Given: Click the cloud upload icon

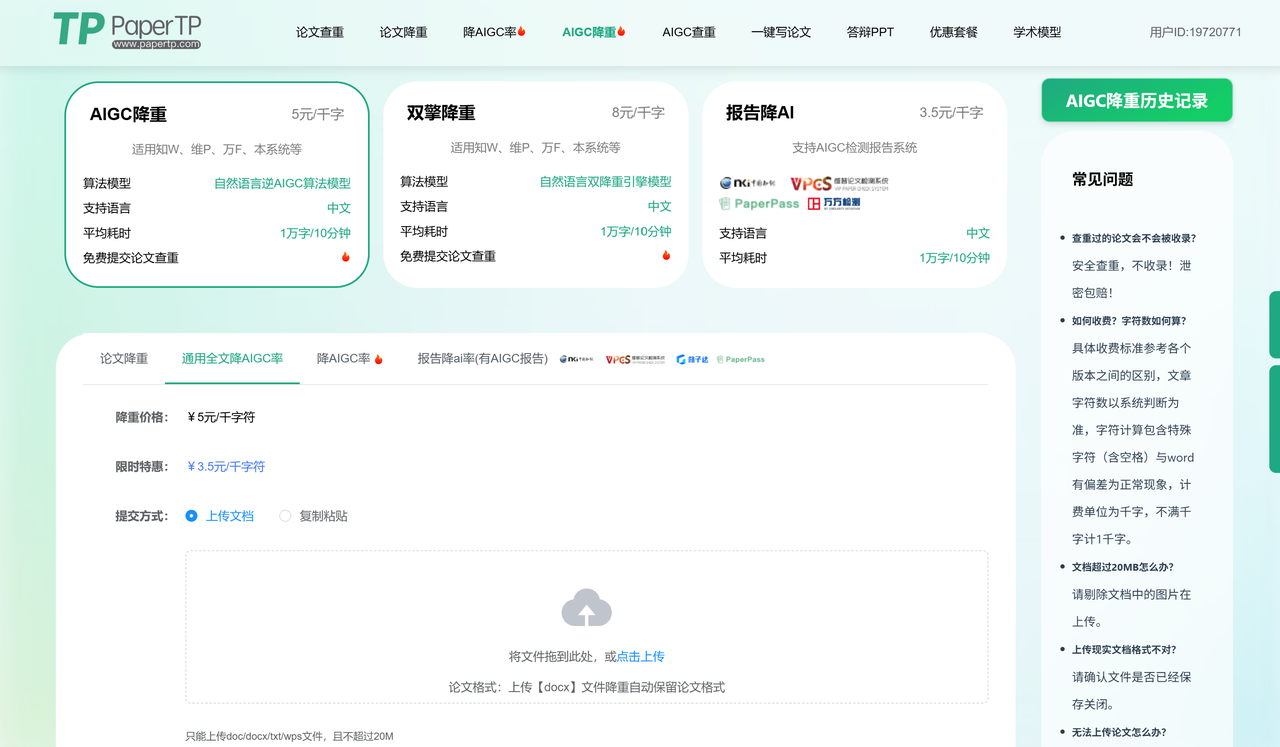Looking at the screenshot, I should 587,608.
